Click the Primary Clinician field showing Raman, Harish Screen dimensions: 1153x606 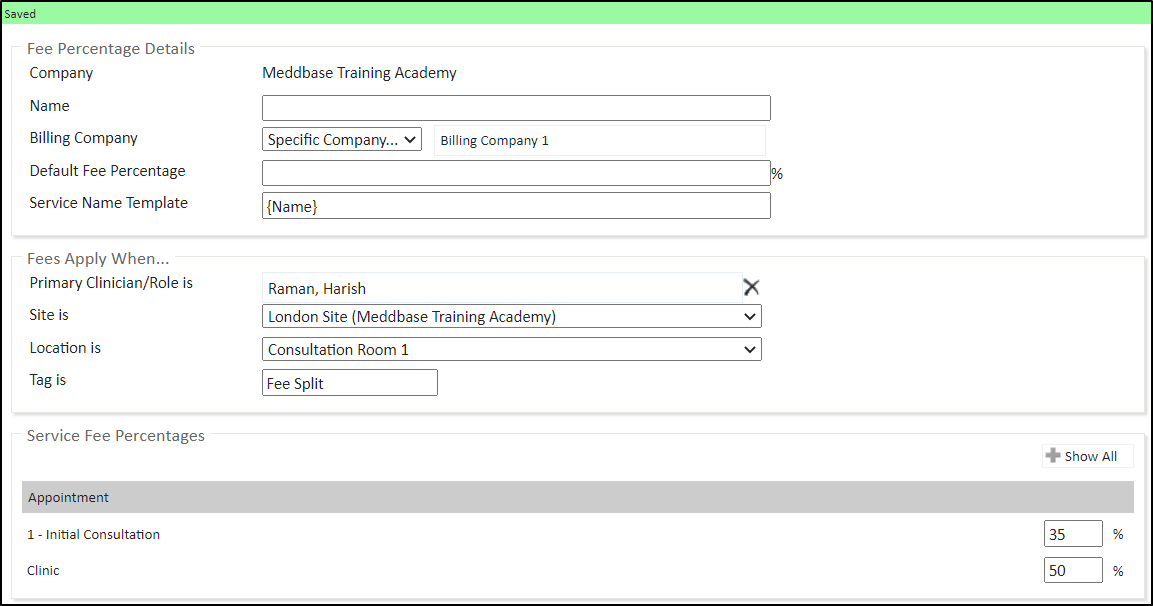500,288
